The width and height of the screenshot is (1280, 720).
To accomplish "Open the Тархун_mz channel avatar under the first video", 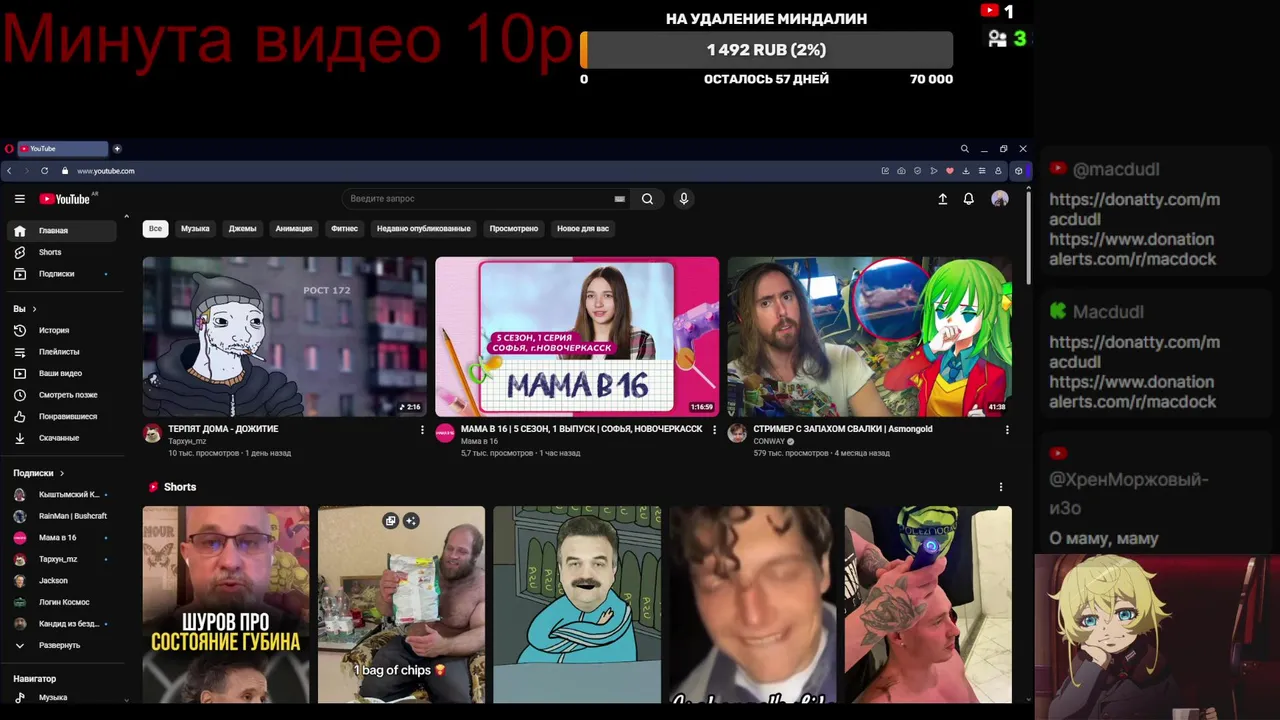I will pos(152,433).
